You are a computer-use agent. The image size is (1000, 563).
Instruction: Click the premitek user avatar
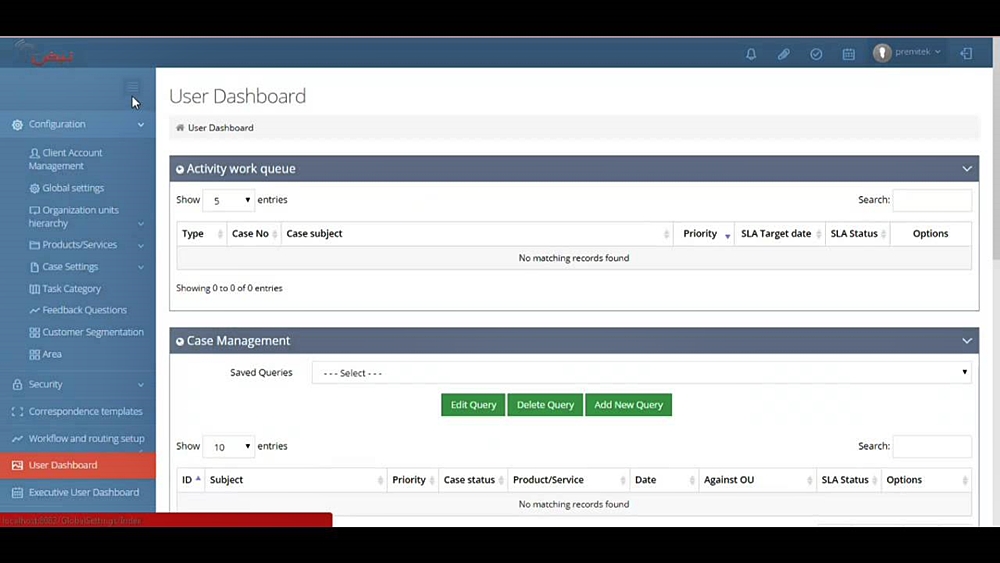(x=882, y=53)
